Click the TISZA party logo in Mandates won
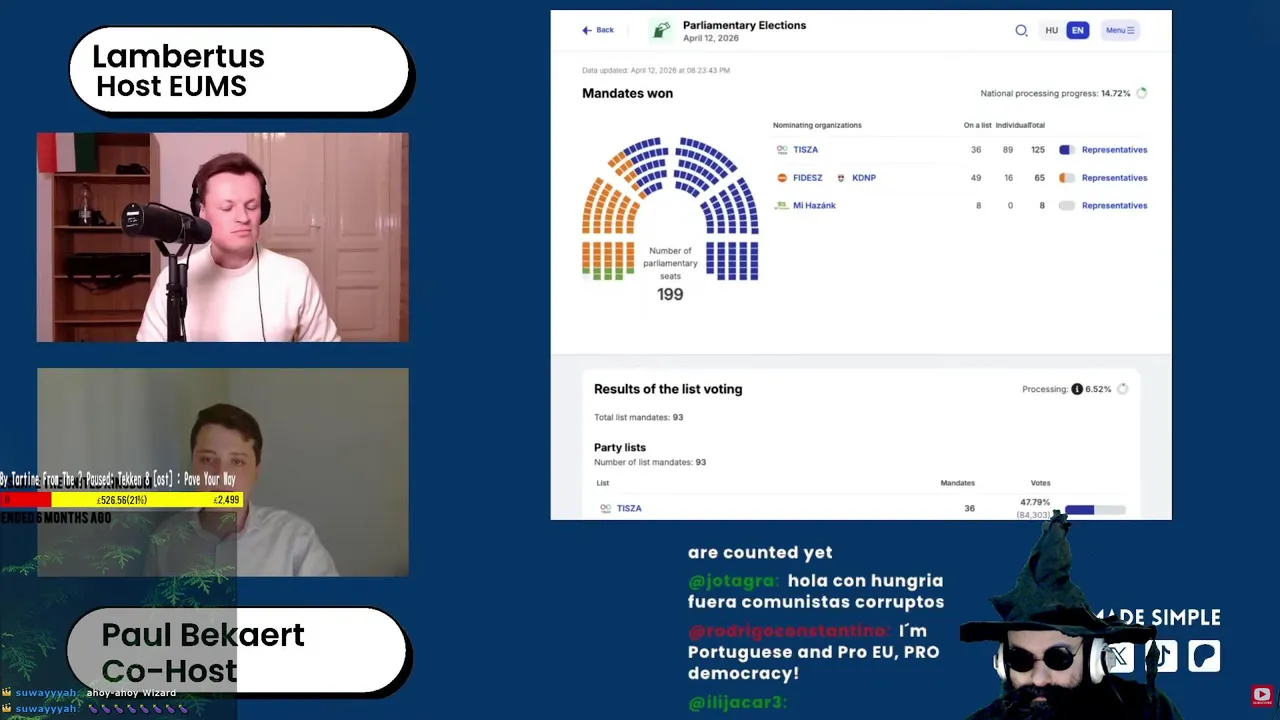The image size is (1280, 720). 782,150
